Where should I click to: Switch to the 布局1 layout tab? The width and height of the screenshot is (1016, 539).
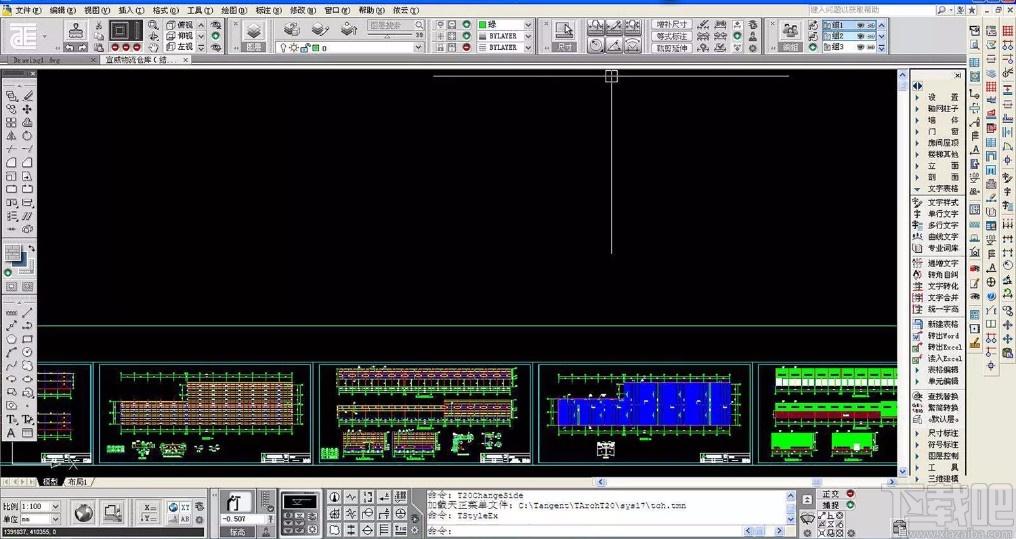pos(78,482)
